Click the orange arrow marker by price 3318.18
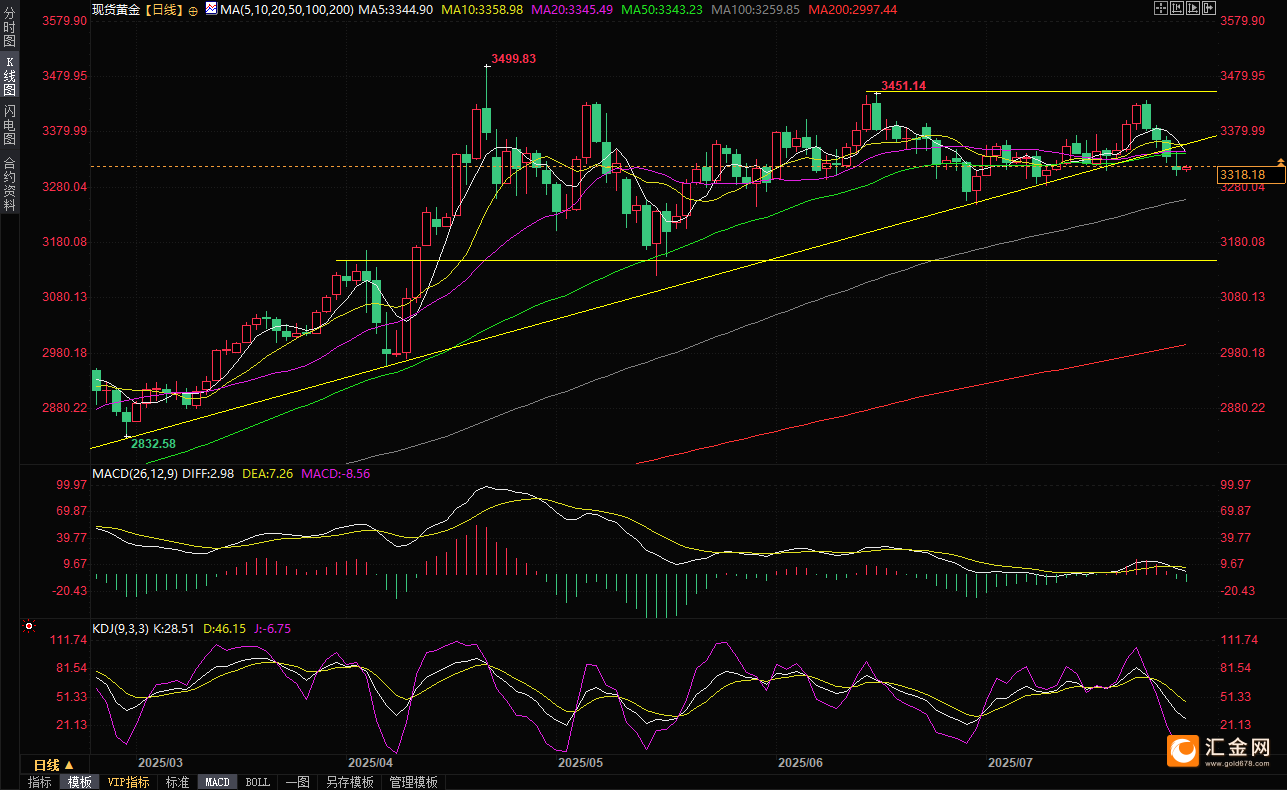The image size is (1287, 790). (1280, 162)
